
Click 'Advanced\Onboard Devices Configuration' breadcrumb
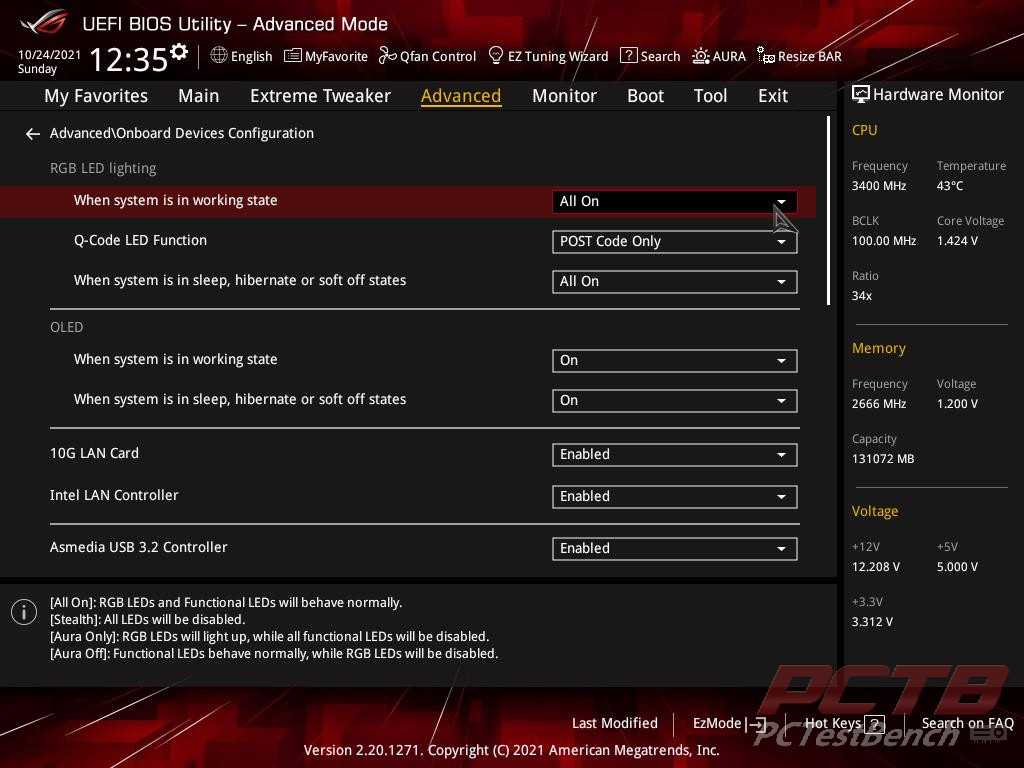(182, 133)
